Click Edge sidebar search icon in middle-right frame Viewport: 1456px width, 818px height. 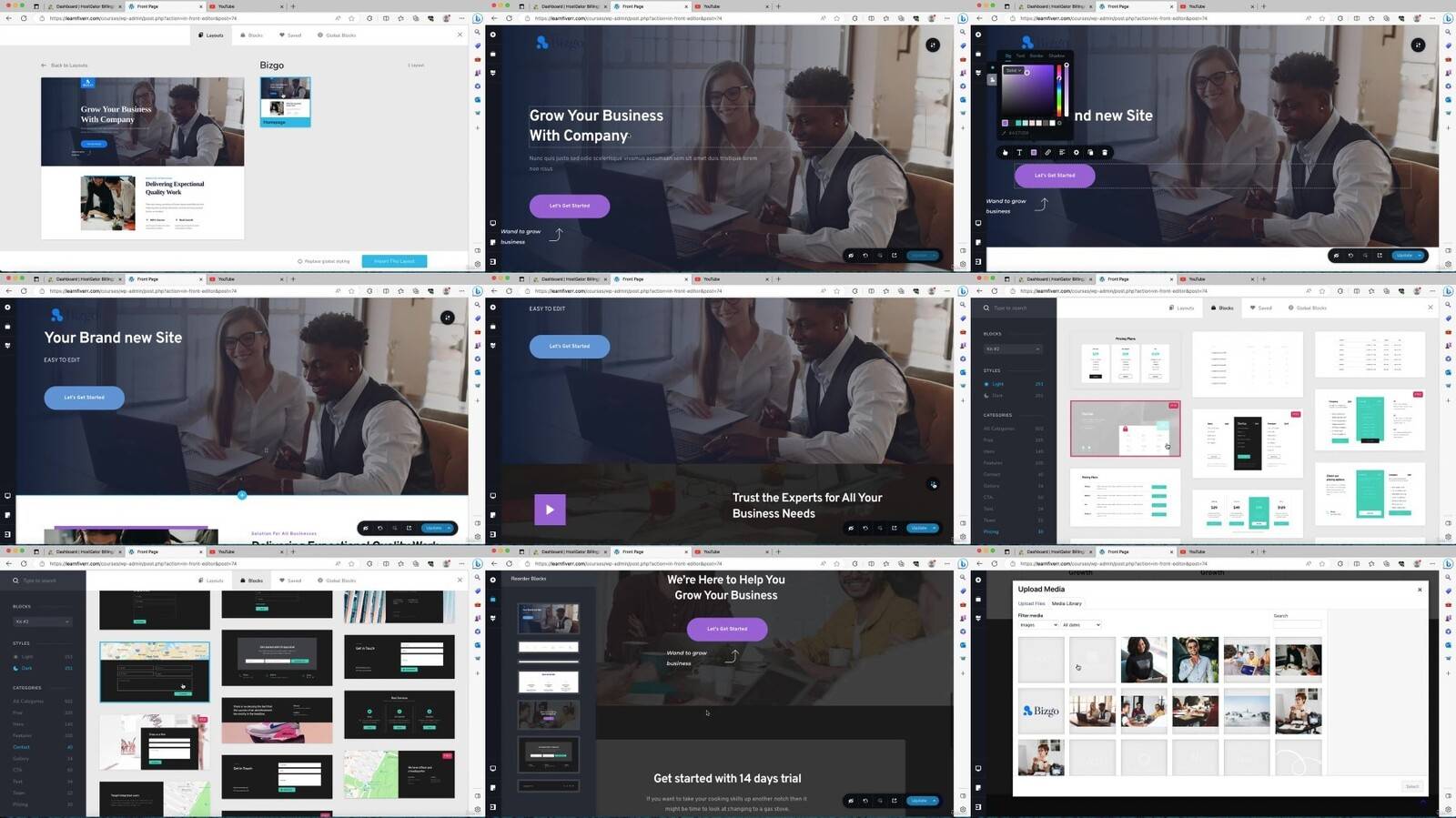[x=1448, y=305]
